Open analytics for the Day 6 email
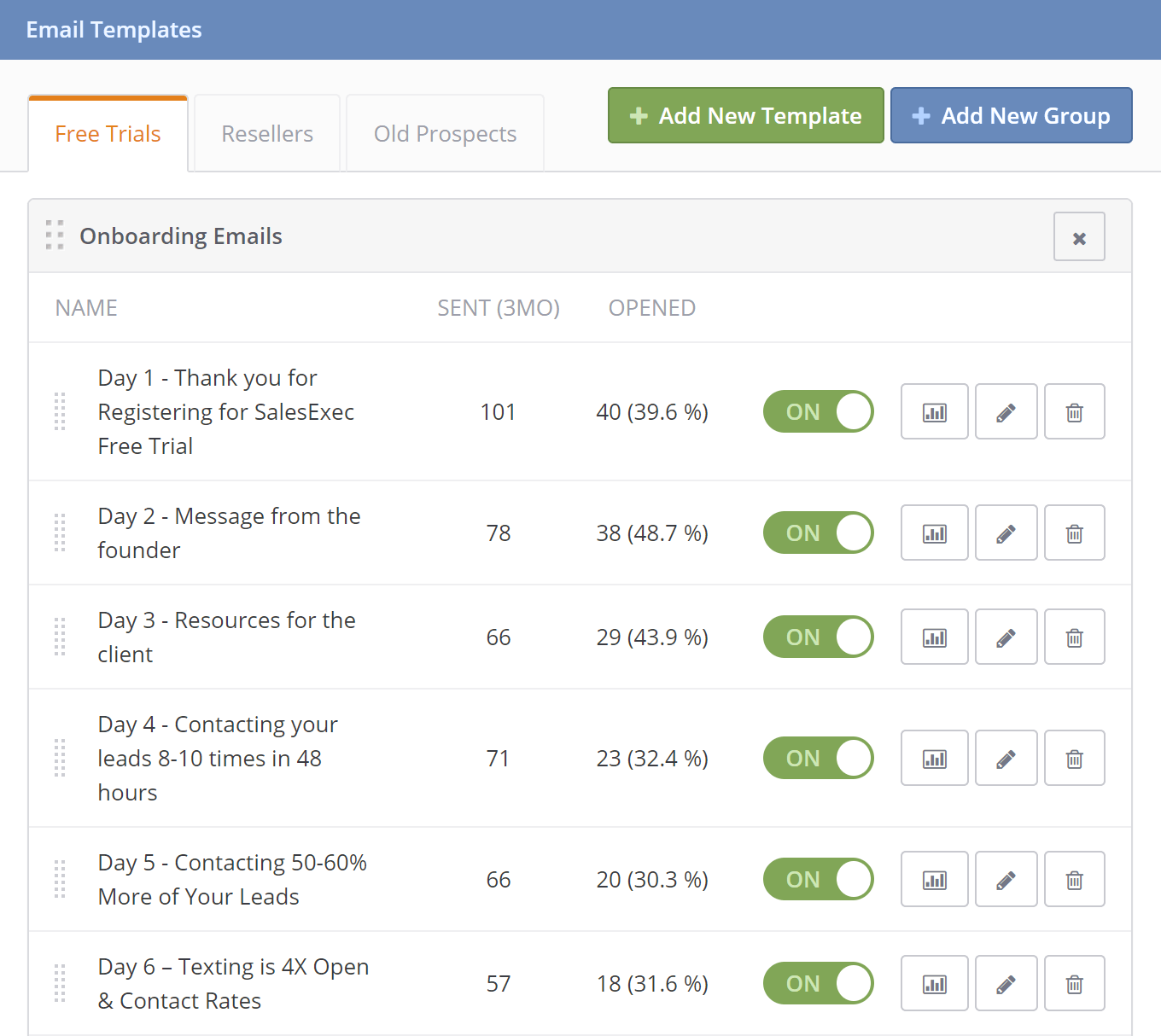Viewport: 1161px width, 1036px height. (934, 983)
